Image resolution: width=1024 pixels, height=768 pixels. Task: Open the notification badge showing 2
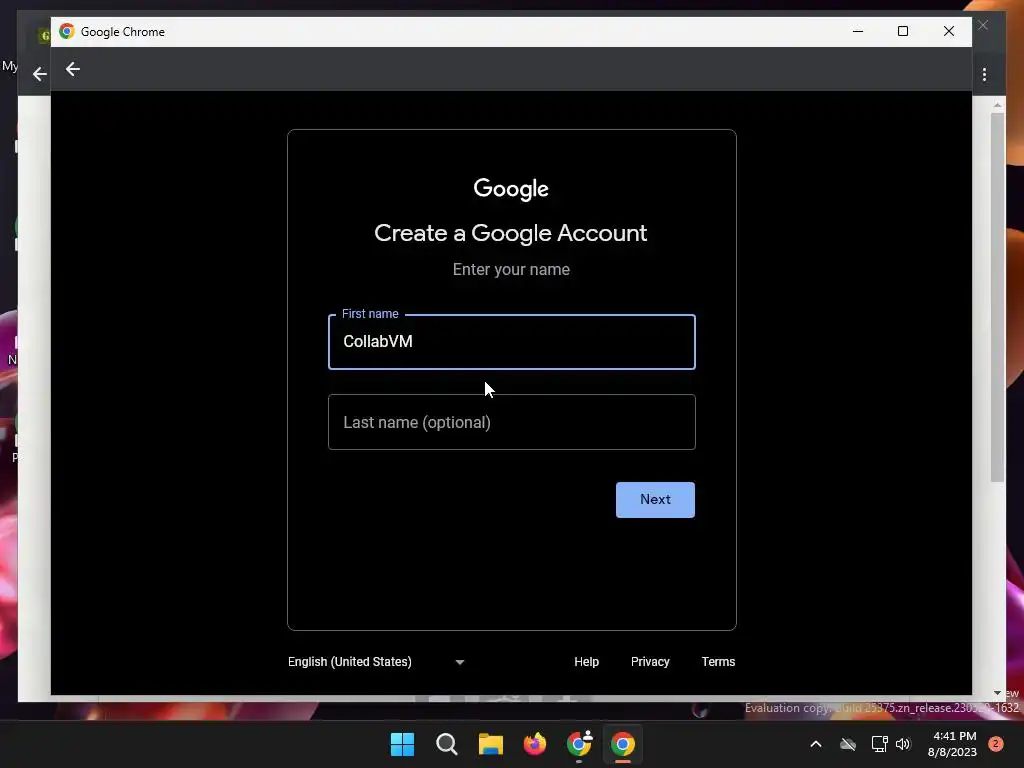click(x=996, y=744)
